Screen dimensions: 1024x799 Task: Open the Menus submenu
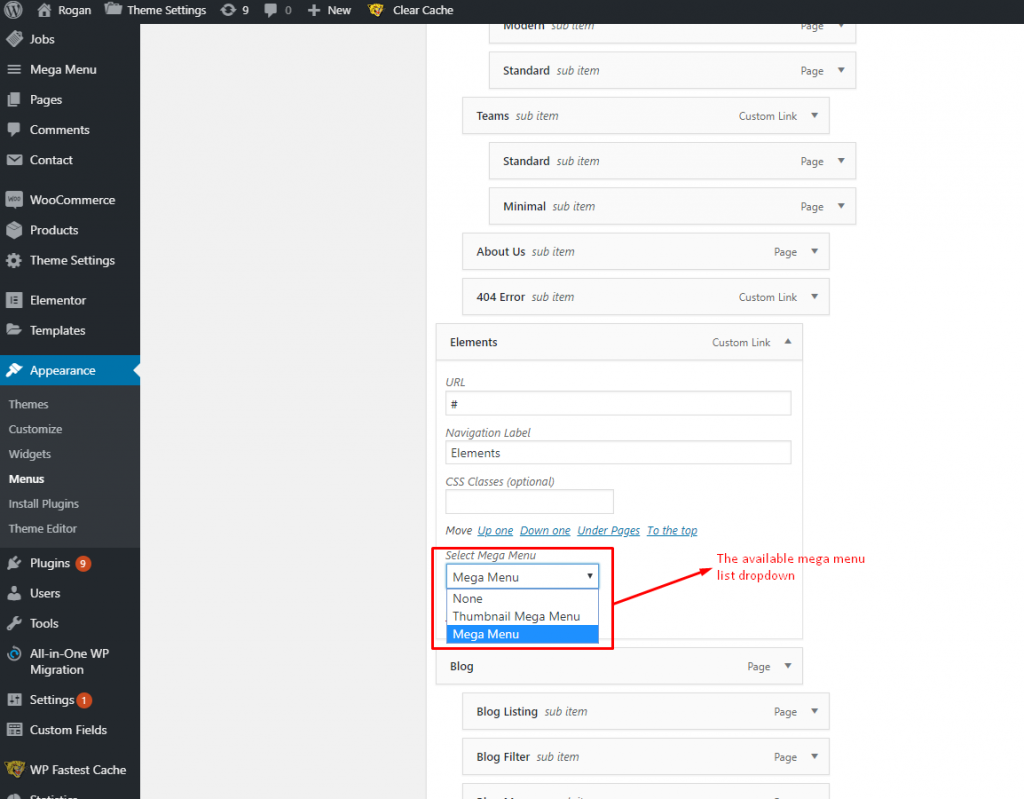tap(27, 479)
